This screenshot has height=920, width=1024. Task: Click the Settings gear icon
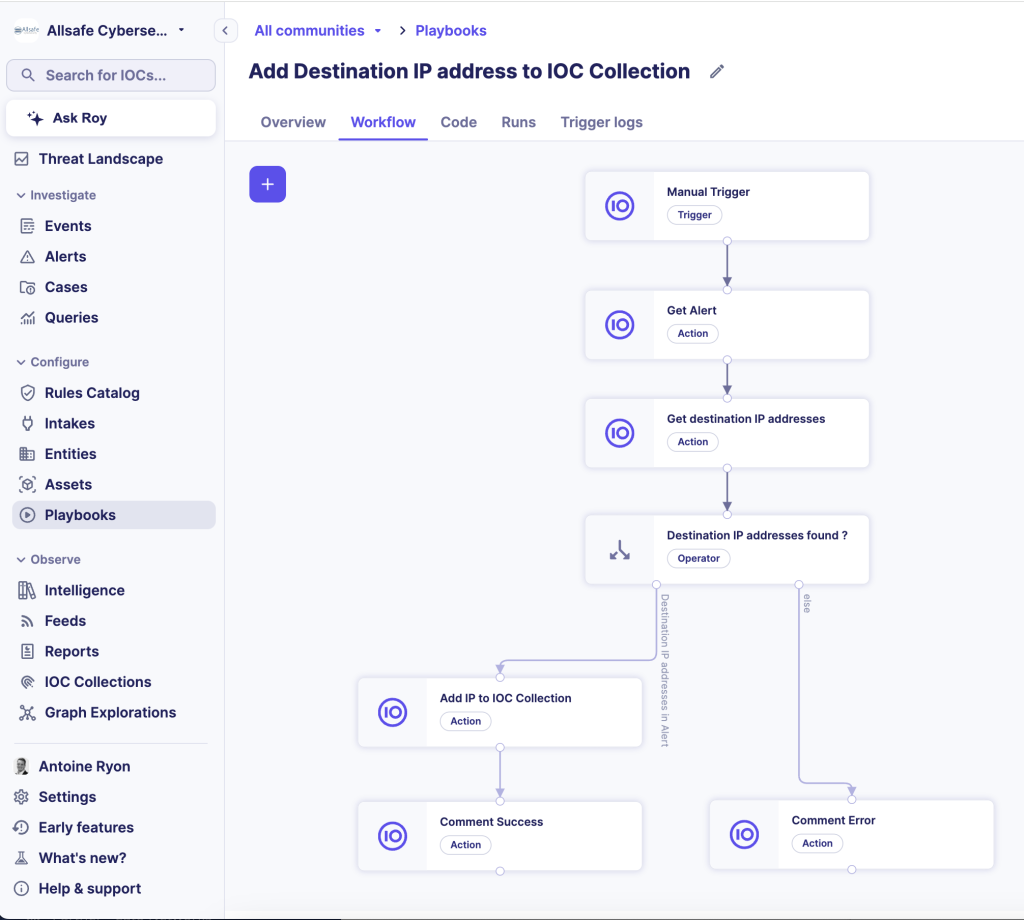click(x=22, y=797)
